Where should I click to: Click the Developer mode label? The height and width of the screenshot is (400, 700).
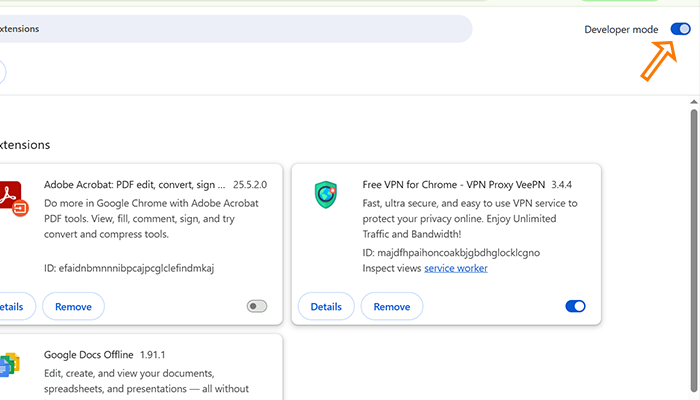pos(621,29)
